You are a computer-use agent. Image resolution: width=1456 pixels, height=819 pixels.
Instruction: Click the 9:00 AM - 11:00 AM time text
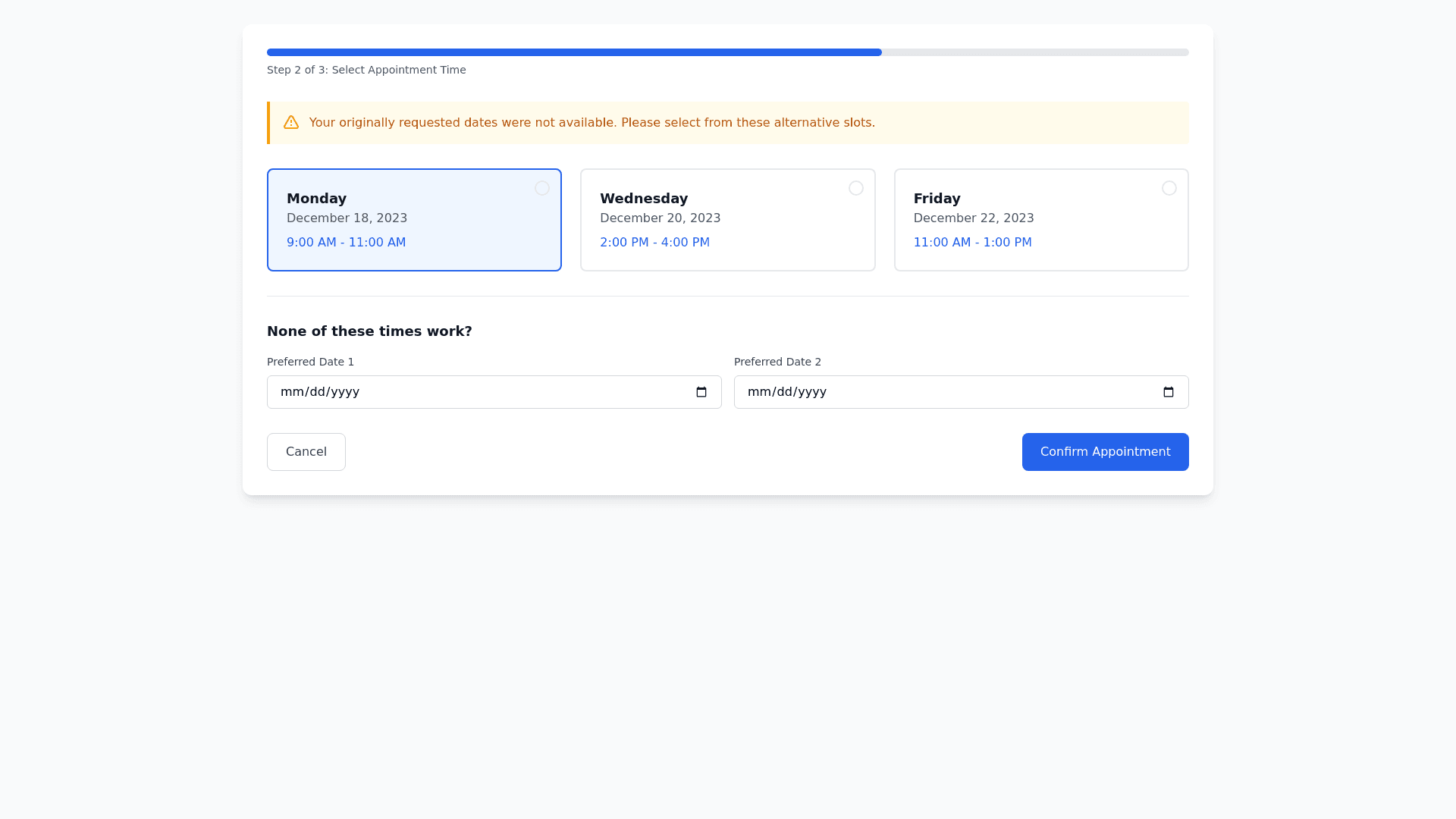(x=346, y=243)
